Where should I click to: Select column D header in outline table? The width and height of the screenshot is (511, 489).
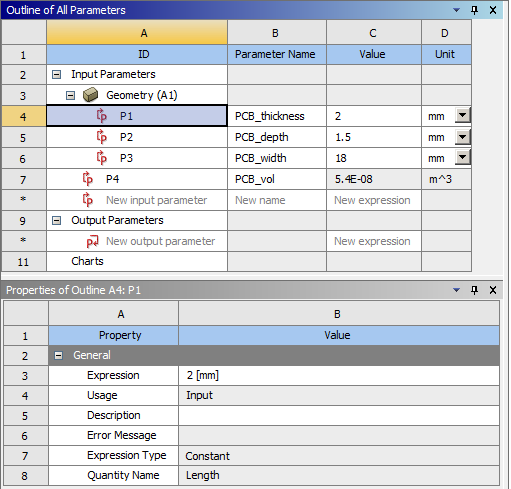446,32
